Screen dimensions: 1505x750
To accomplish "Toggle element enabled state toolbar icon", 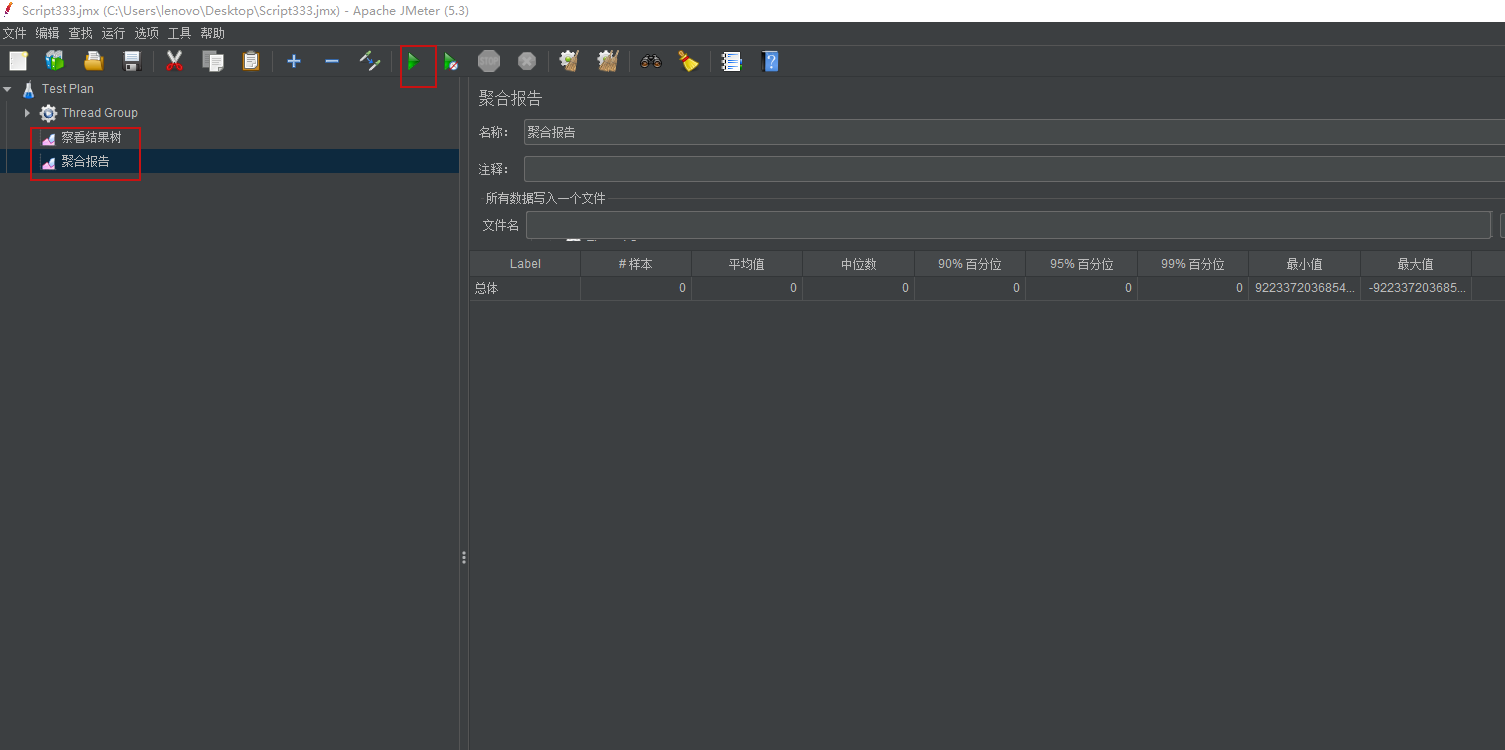I will click(370, 61).
